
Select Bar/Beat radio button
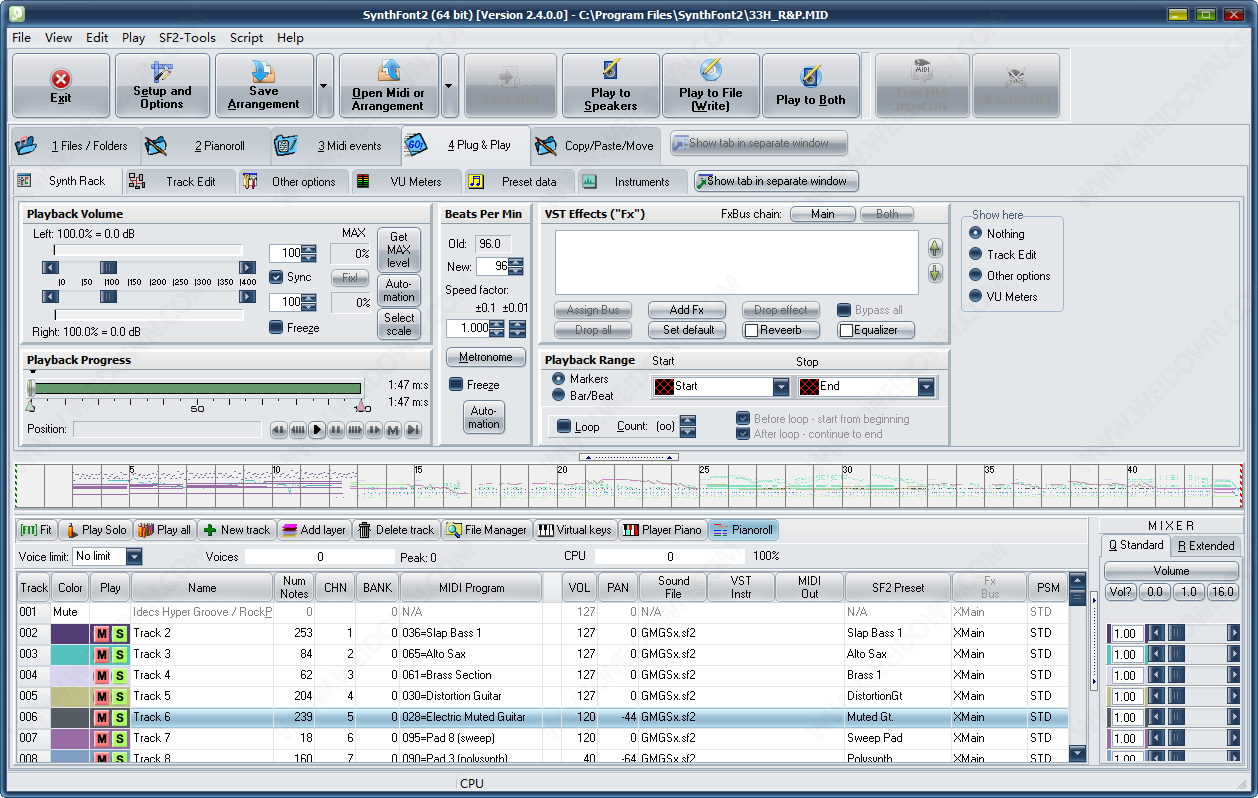pos(558,395)
